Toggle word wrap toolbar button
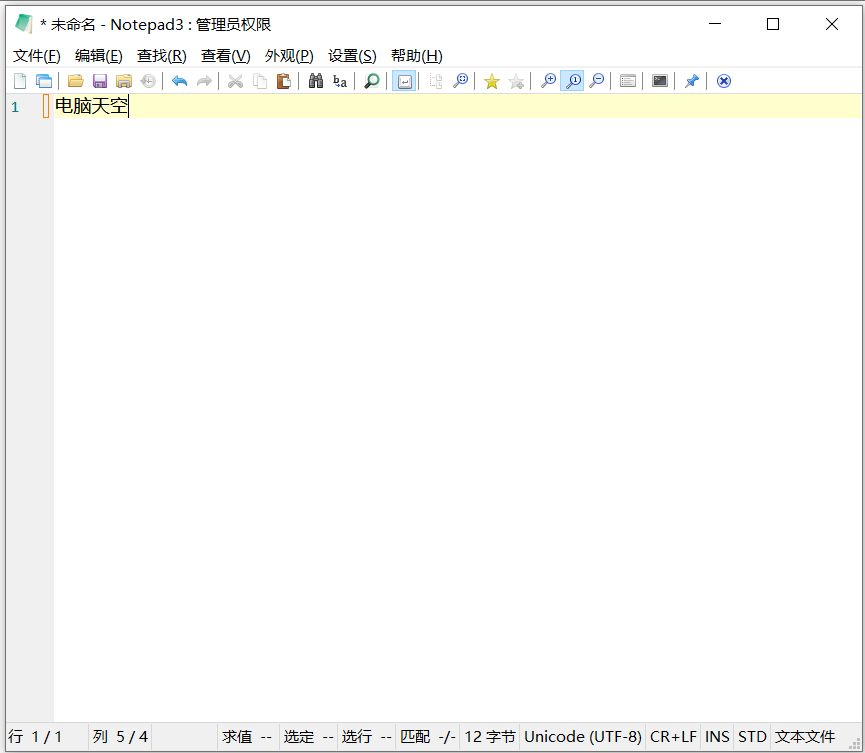This screenshot has width=865, height=753. click(404, 81)
